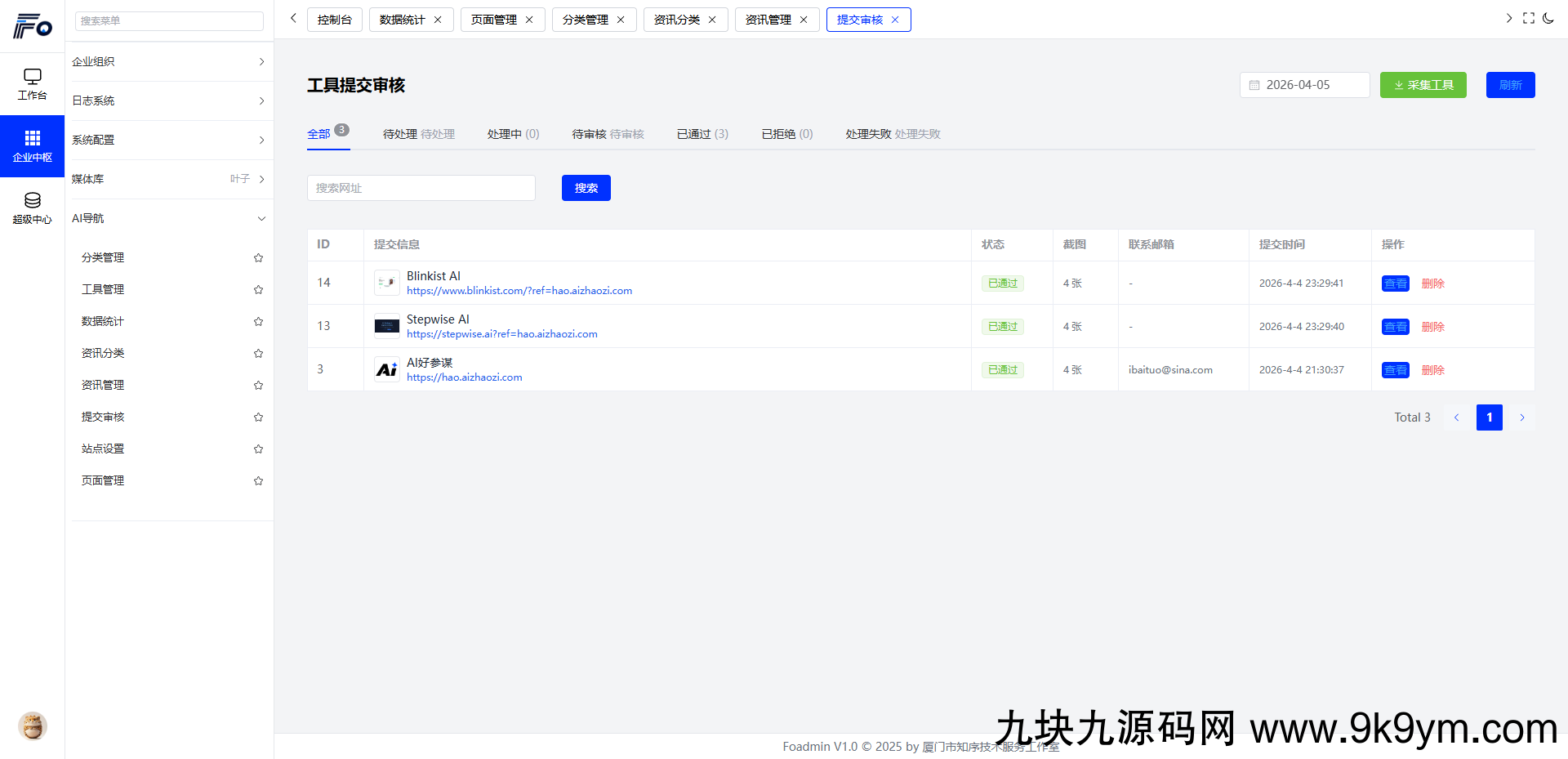Collapse the AI导航 section
1568x759 pixels.
171,218
